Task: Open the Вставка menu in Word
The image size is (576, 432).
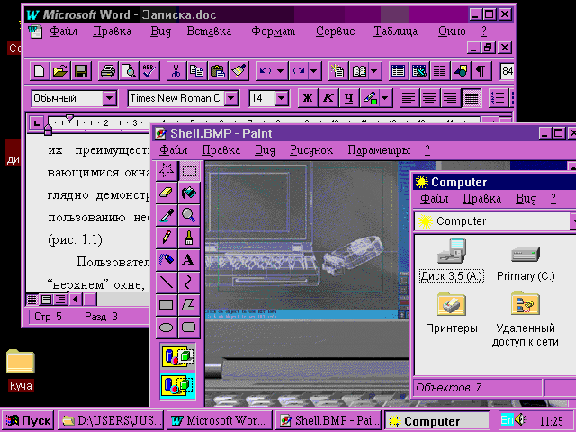Action: 209,32
